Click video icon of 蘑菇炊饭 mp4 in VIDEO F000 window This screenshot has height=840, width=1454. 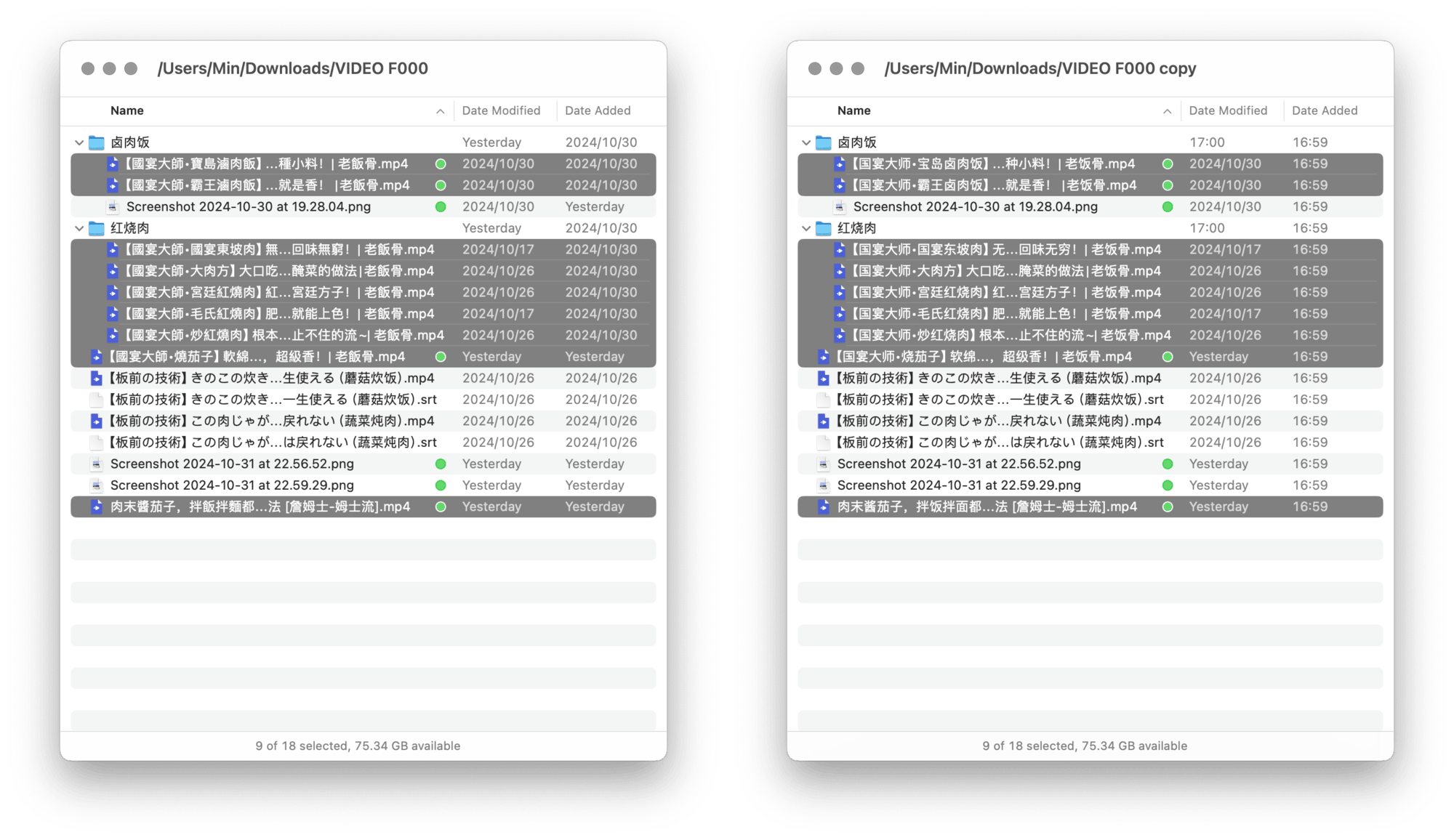point(96,379)
